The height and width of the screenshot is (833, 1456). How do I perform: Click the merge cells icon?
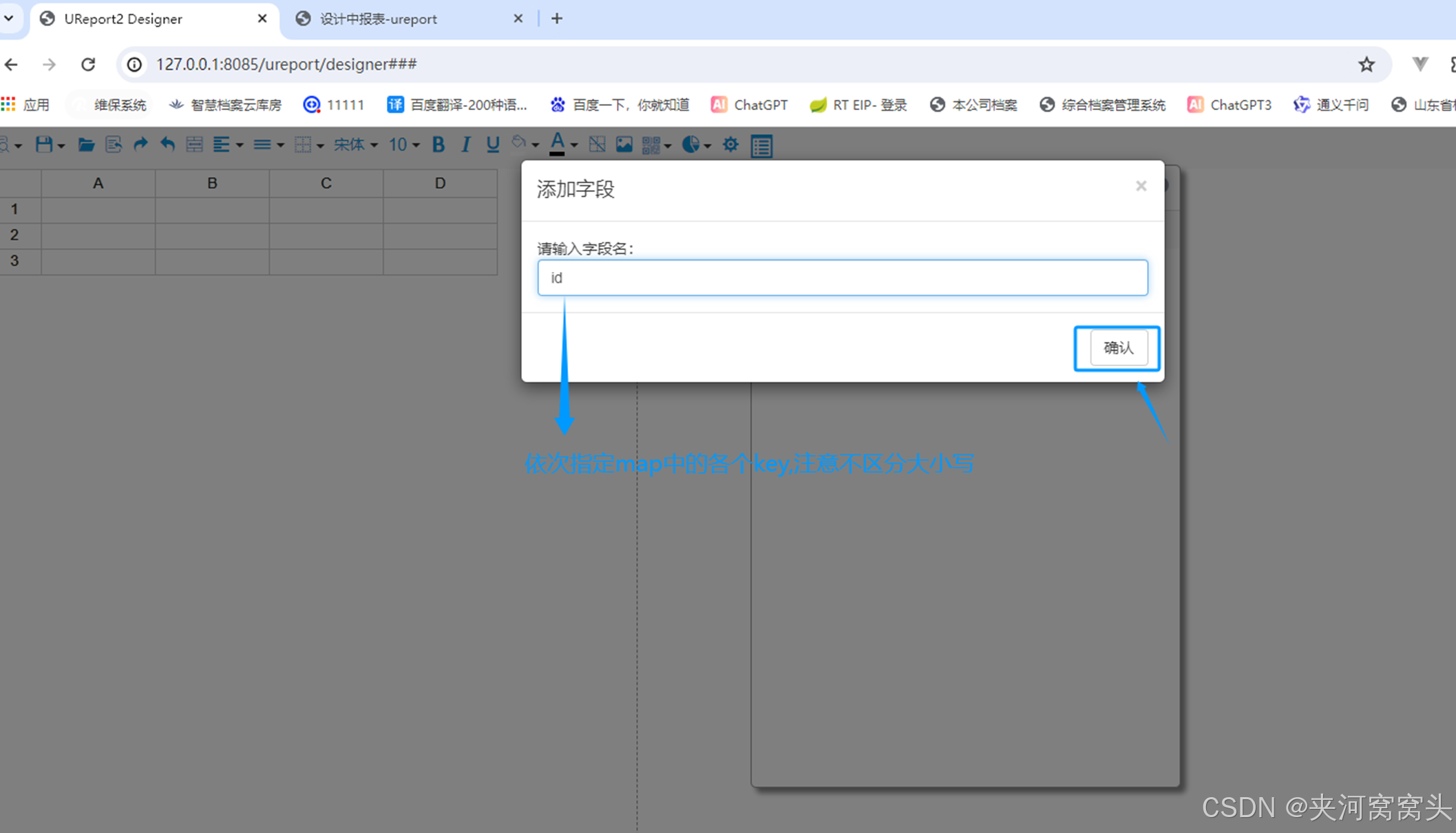point(195,145)
